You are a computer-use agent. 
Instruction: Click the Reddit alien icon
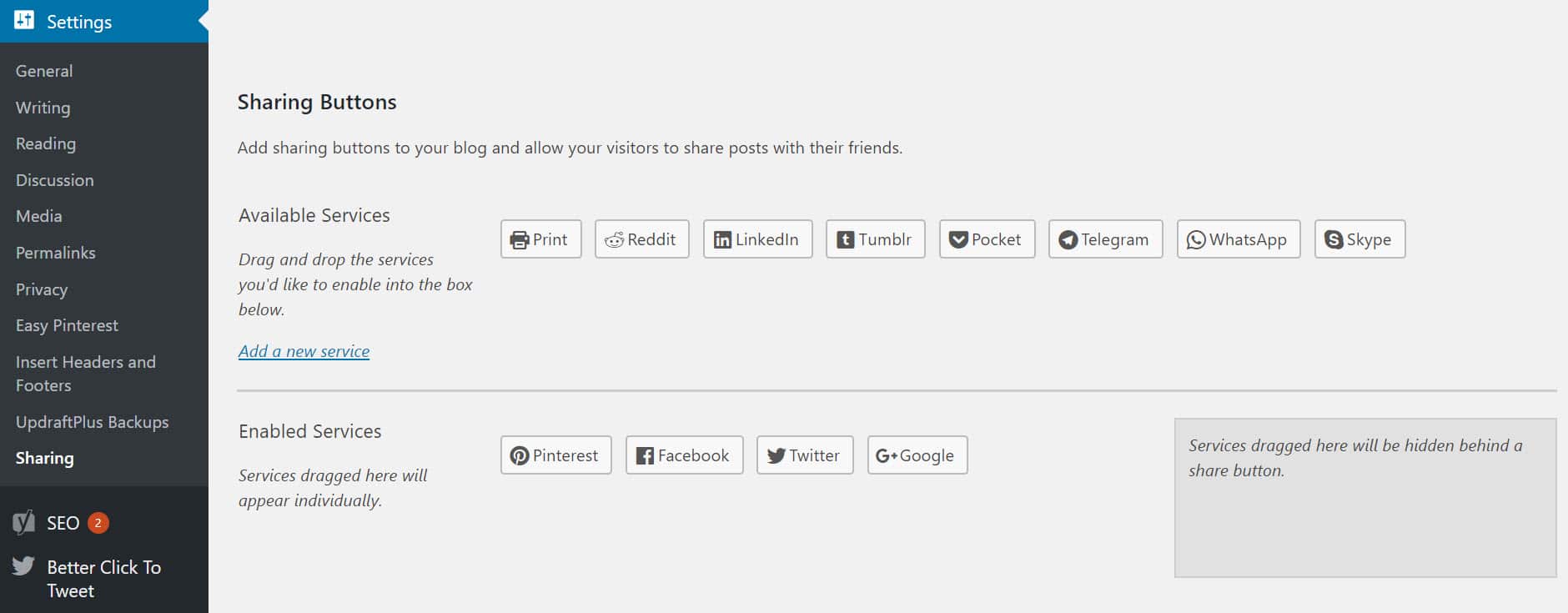[614, 240]
